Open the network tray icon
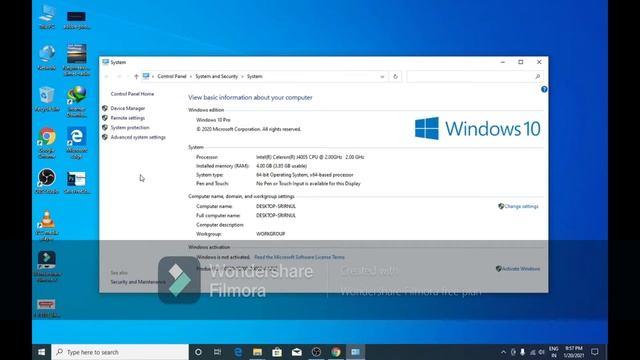 pos(532,352)
